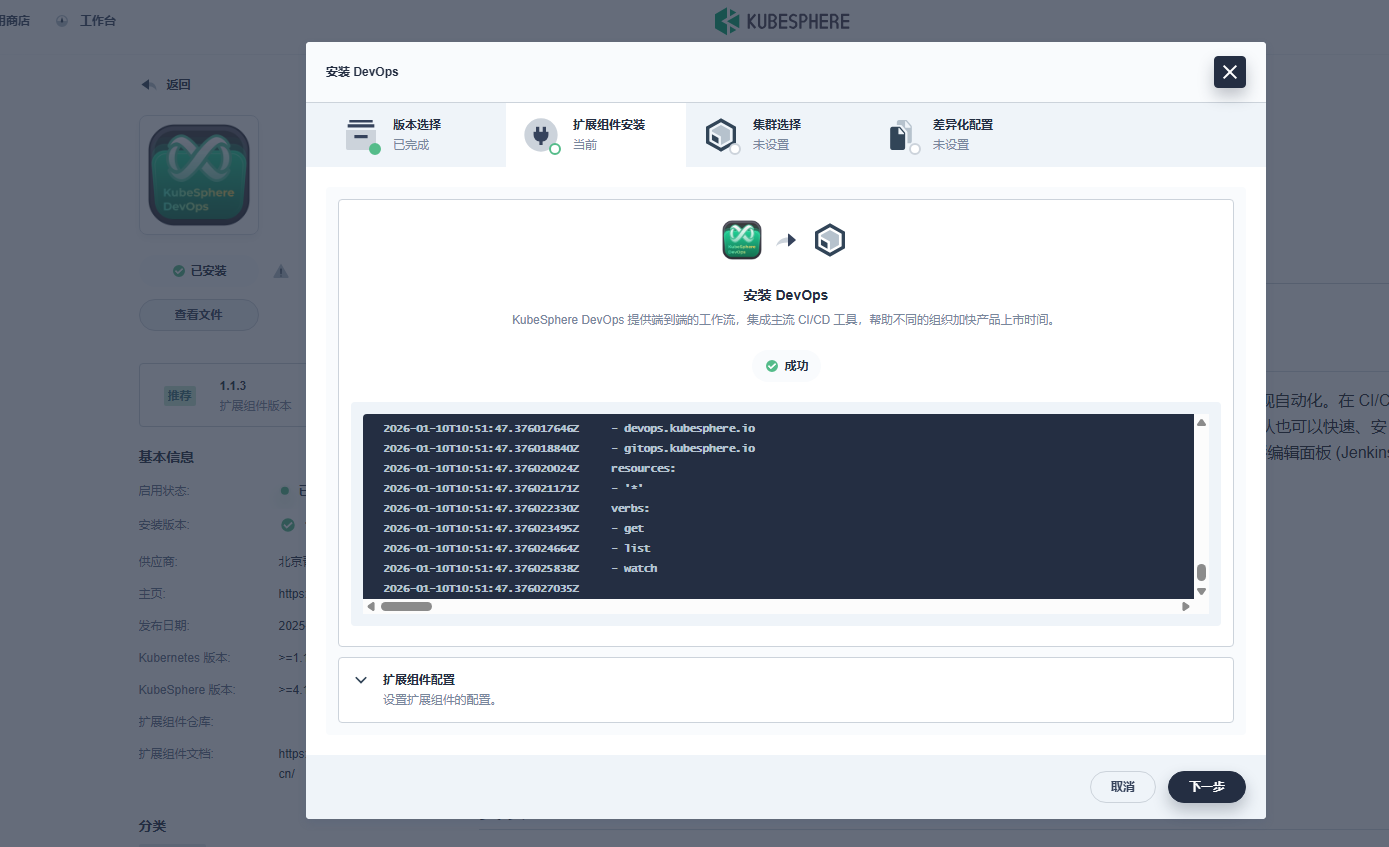
Task: Click the hexagon cube icon beside the arrow
Action: click(x=830, y=240)
